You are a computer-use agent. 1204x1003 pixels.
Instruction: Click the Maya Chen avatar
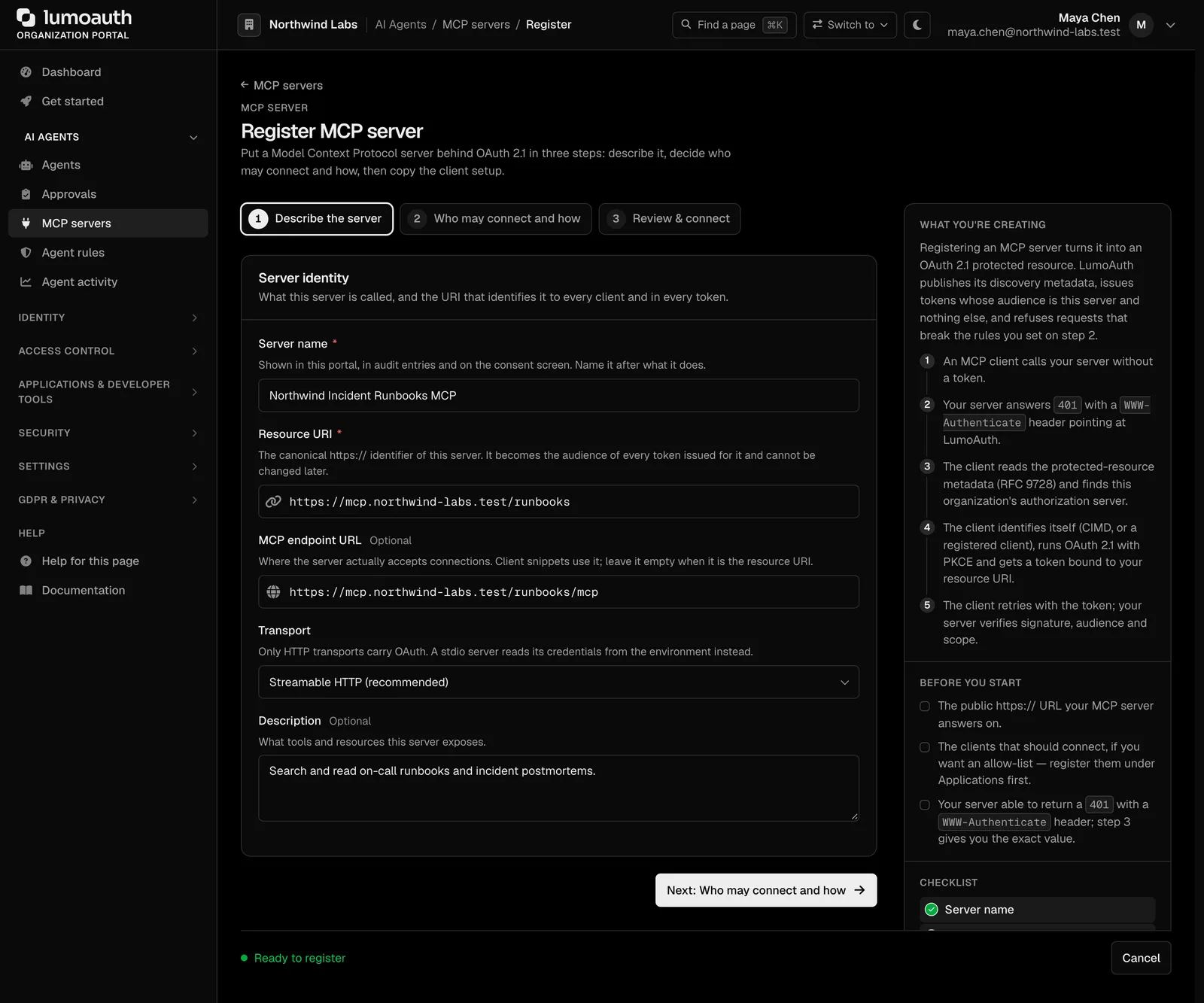1142,25
